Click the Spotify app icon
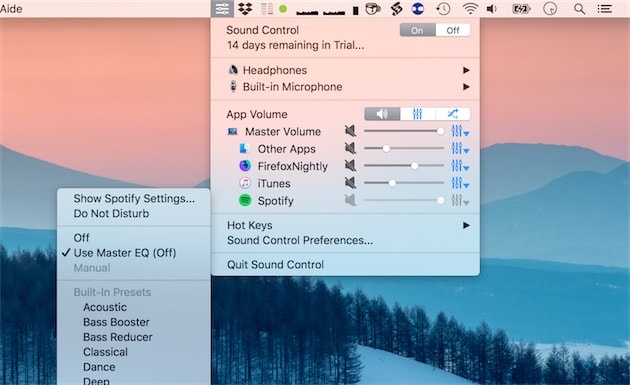Image resolution: width=630 pixels, height=385 pixels. (245, 200)
